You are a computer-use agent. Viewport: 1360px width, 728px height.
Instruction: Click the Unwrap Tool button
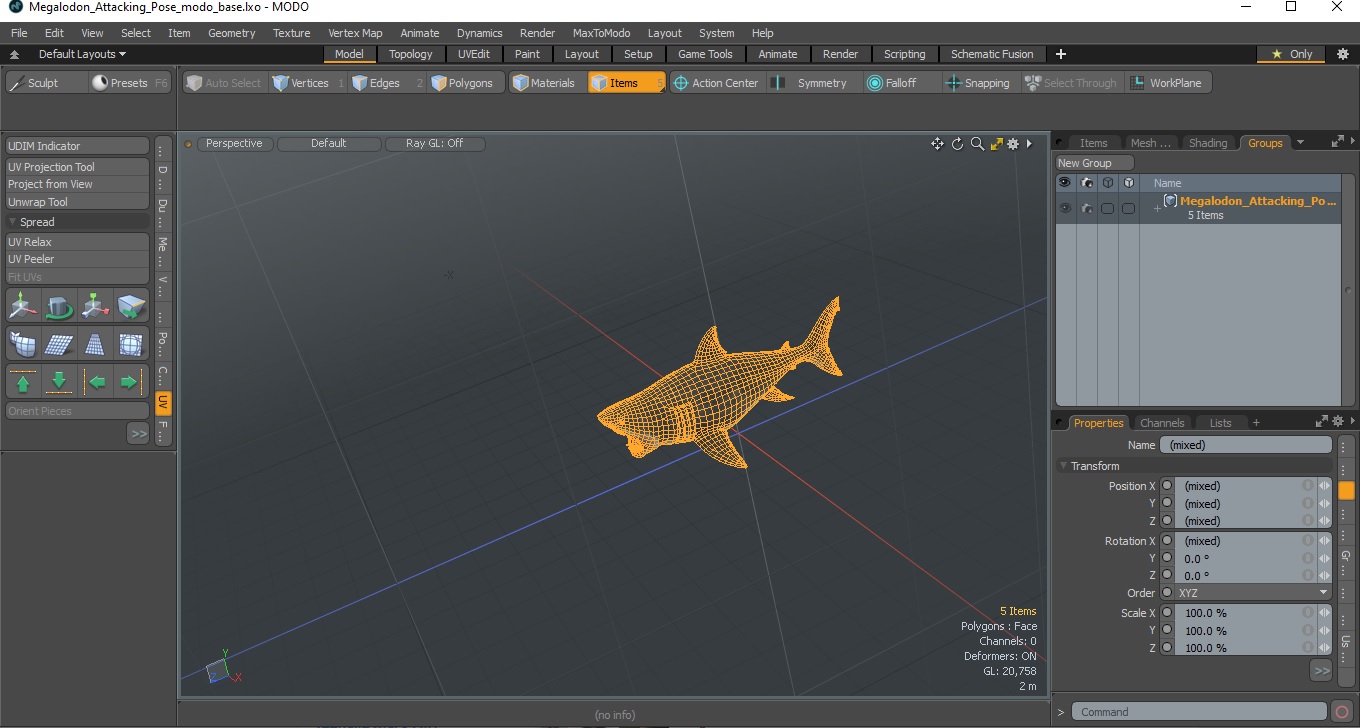(77, 202)
